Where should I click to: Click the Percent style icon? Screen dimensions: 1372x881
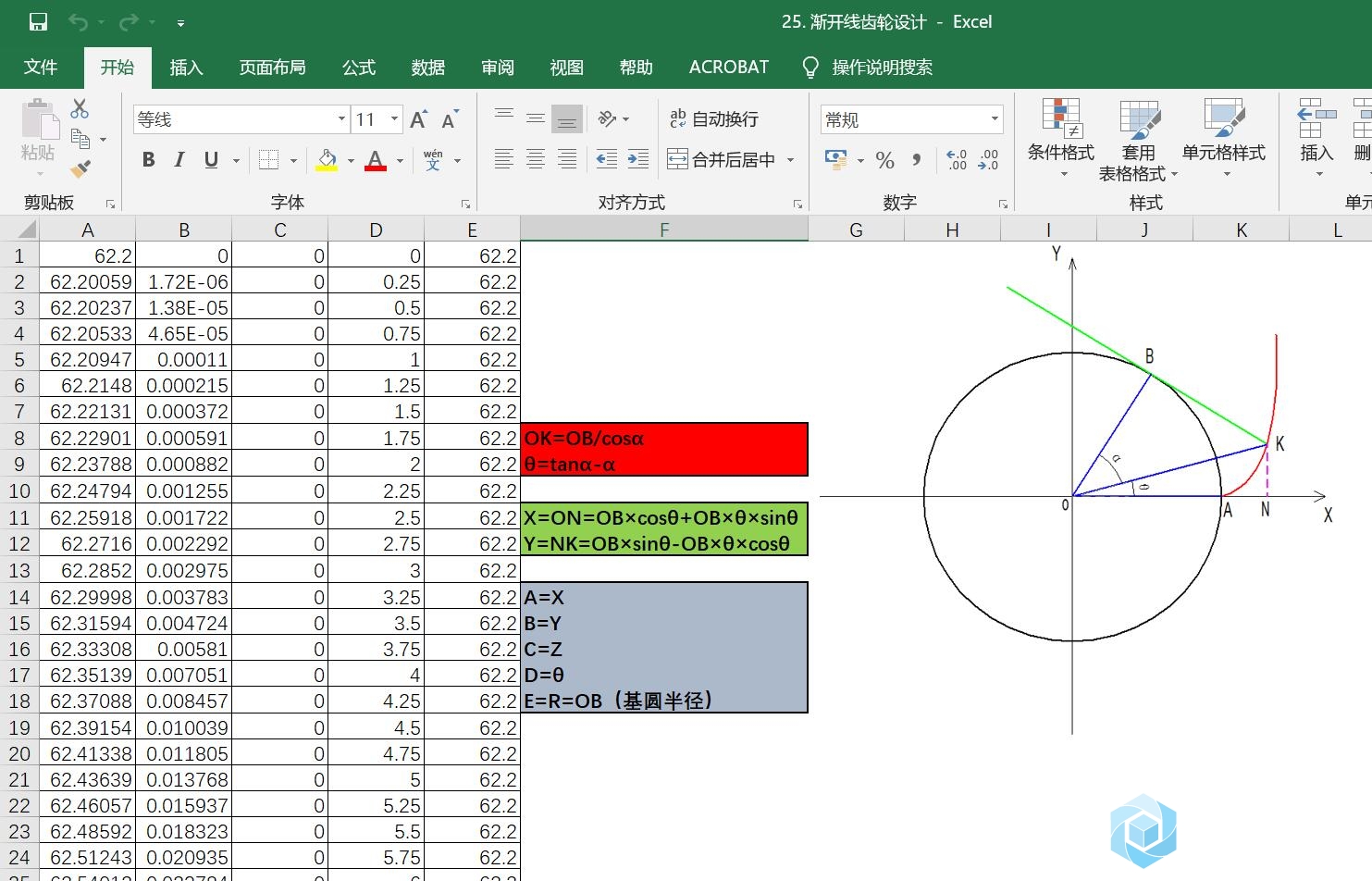pos(884,159)
